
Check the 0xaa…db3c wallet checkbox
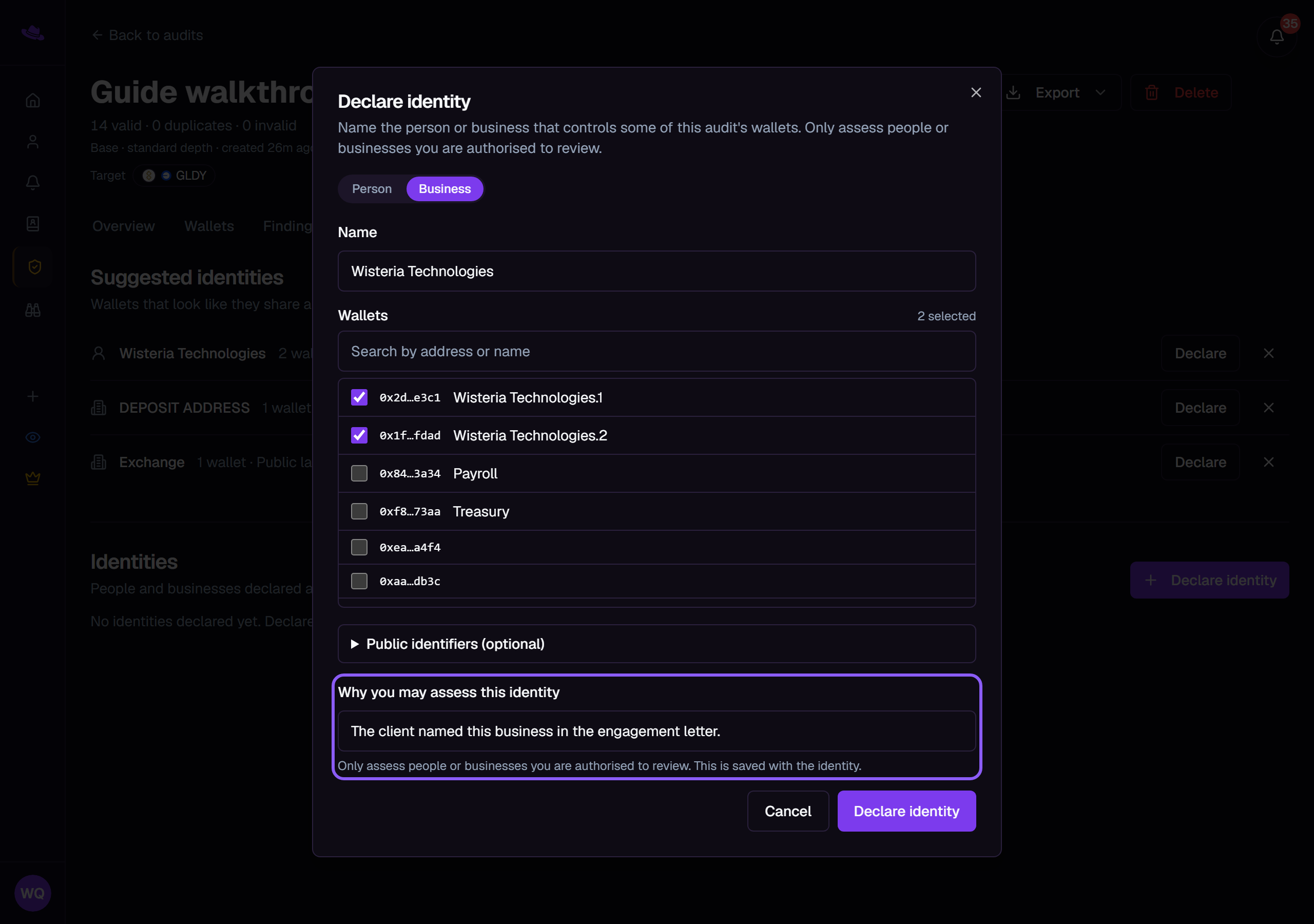[x=359, y=581]
